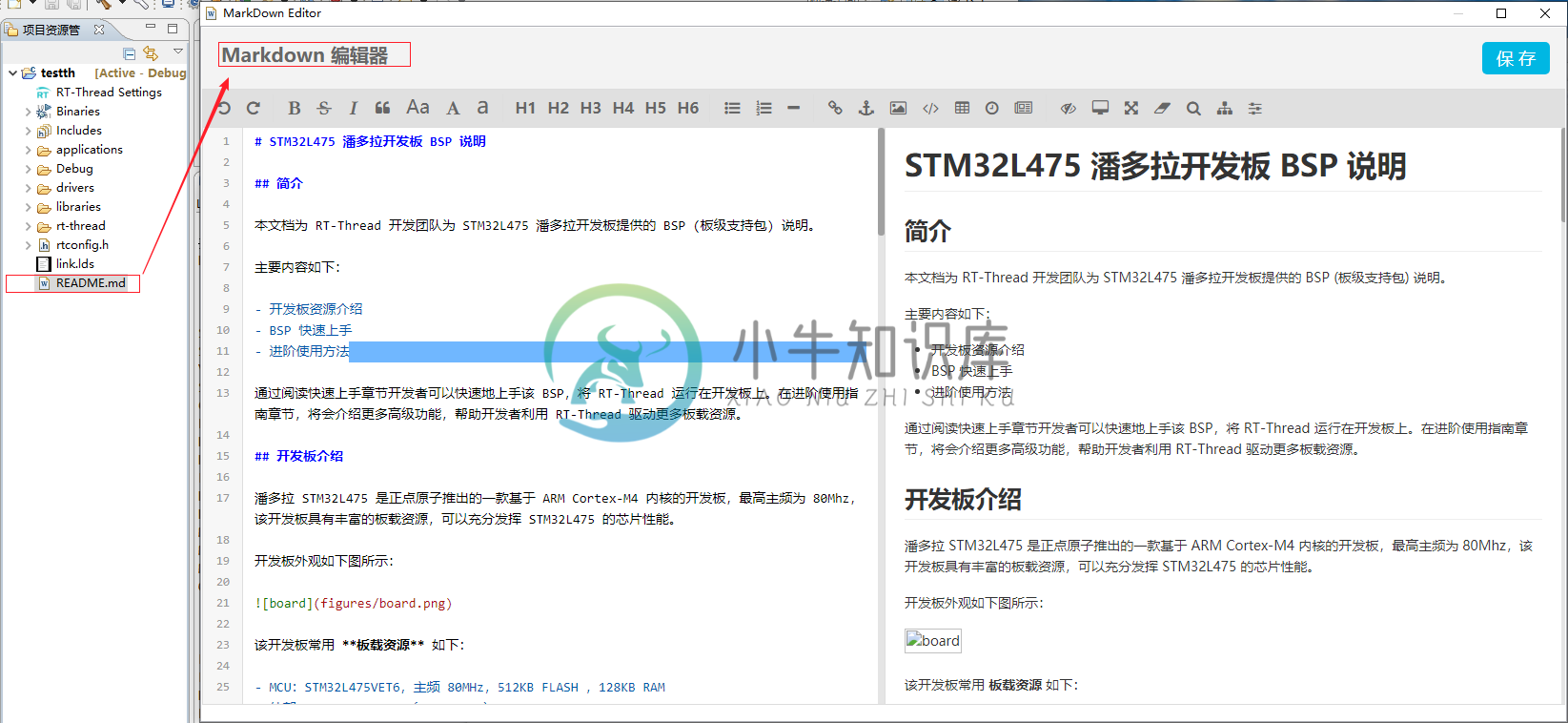Insert an H5 heading
The image size is (1568, 723).
click(x=656, y=108)
